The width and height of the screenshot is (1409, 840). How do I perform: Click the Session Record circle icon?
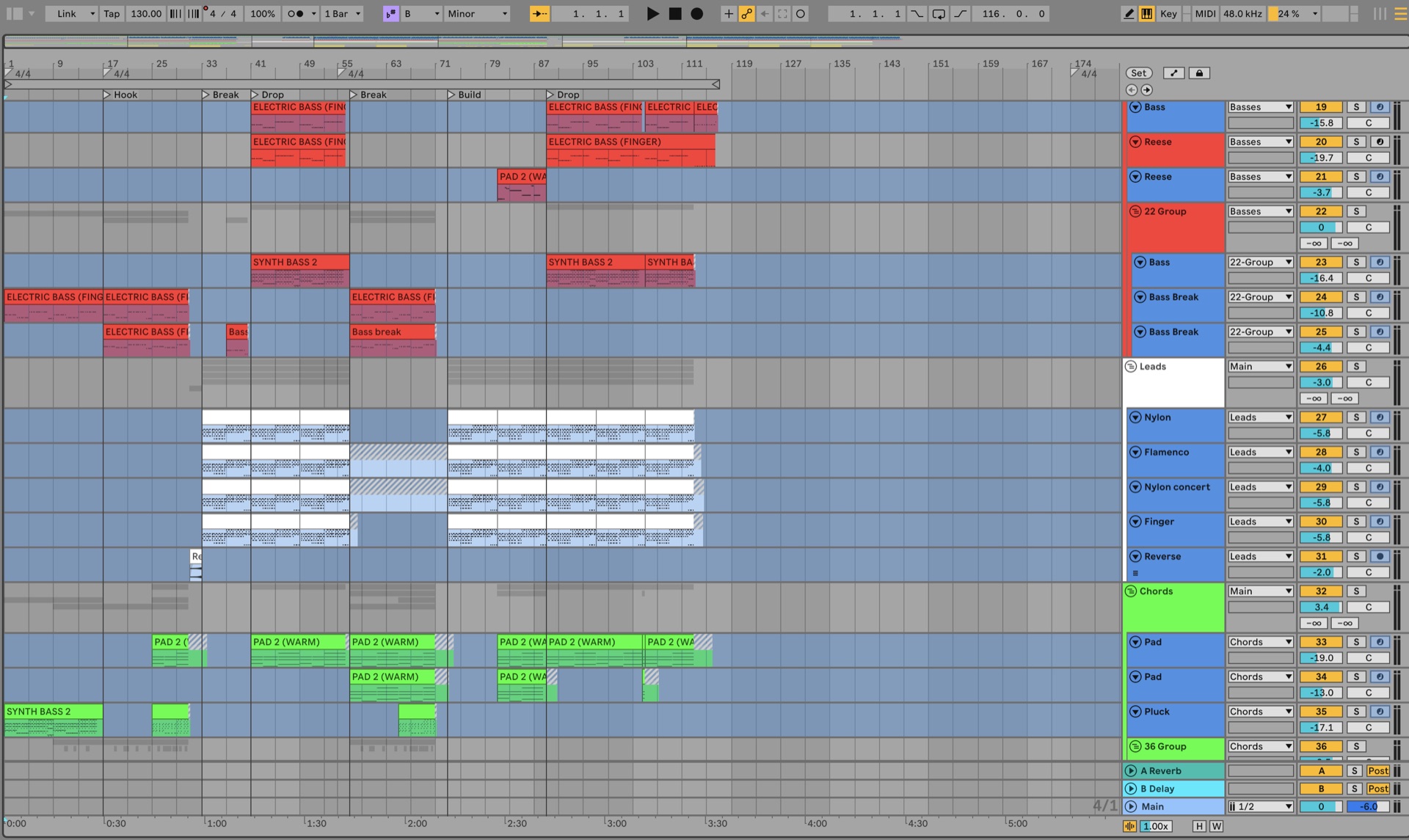[x=801, y=13]
